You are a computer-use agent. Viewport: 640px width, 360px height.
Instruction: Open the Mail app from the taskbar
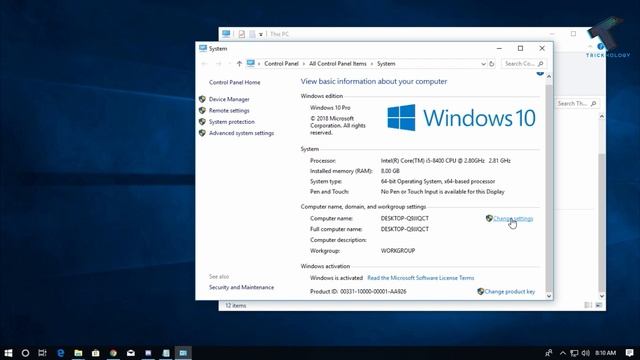[131, 353]
